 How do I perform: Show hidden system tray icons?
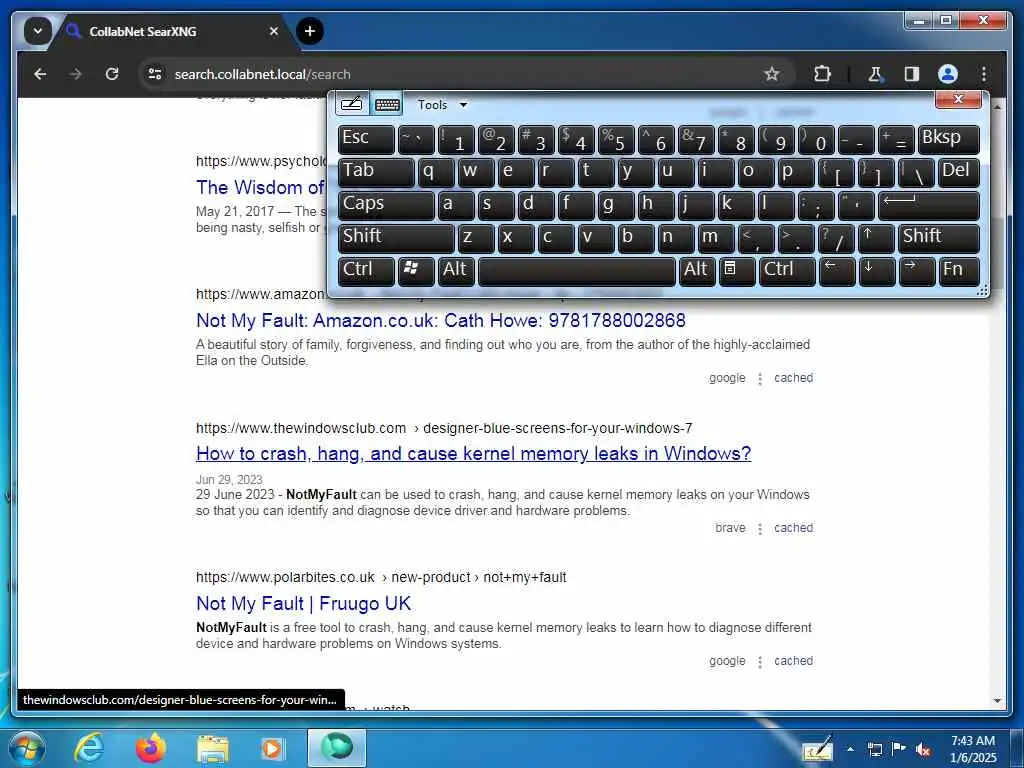(850, 750)
